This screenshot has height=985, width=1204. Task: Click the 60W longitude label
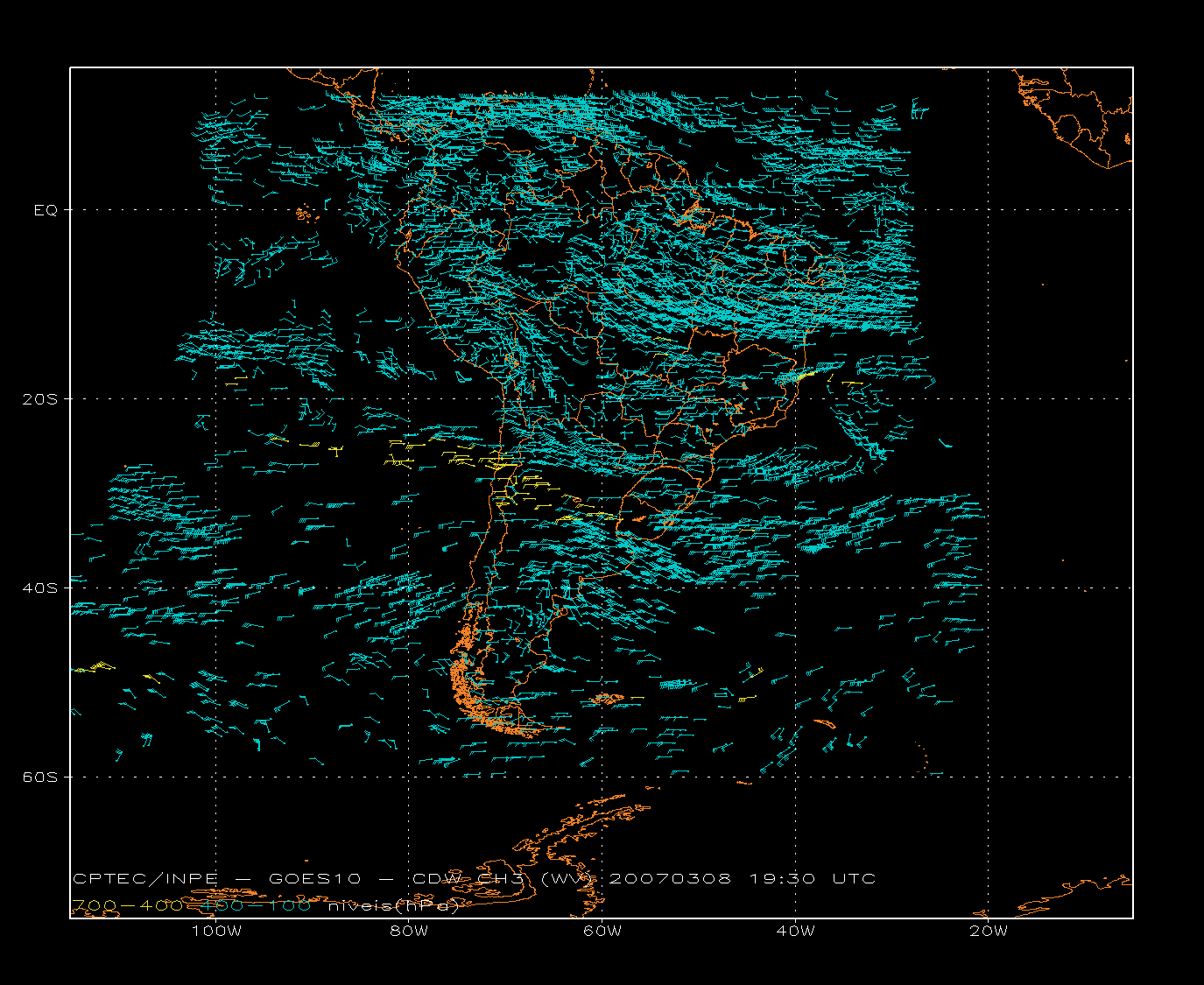pos(602,931)
